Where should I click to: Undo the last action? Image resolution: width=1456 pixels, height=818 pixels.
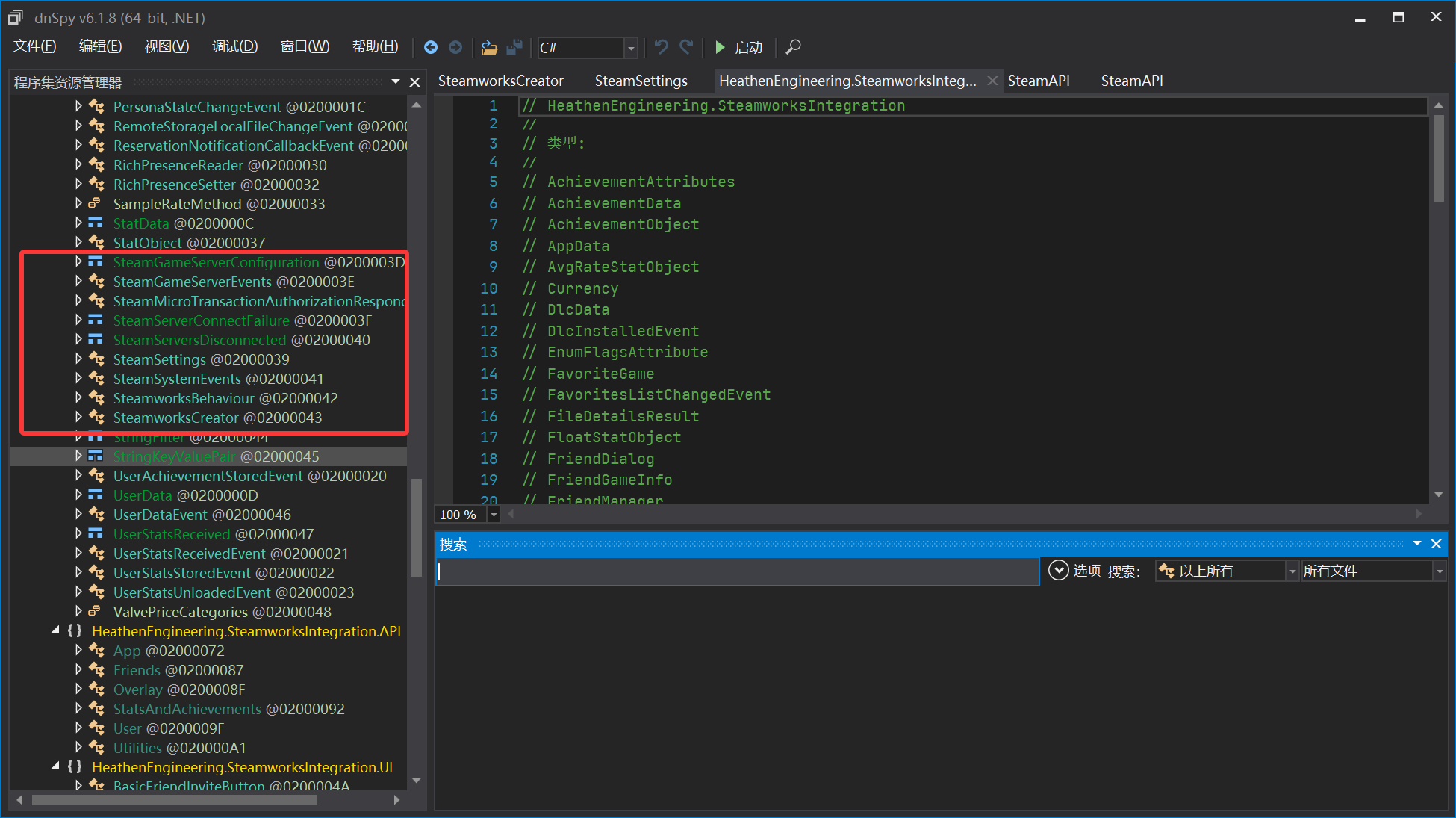[x=661, y=47]
